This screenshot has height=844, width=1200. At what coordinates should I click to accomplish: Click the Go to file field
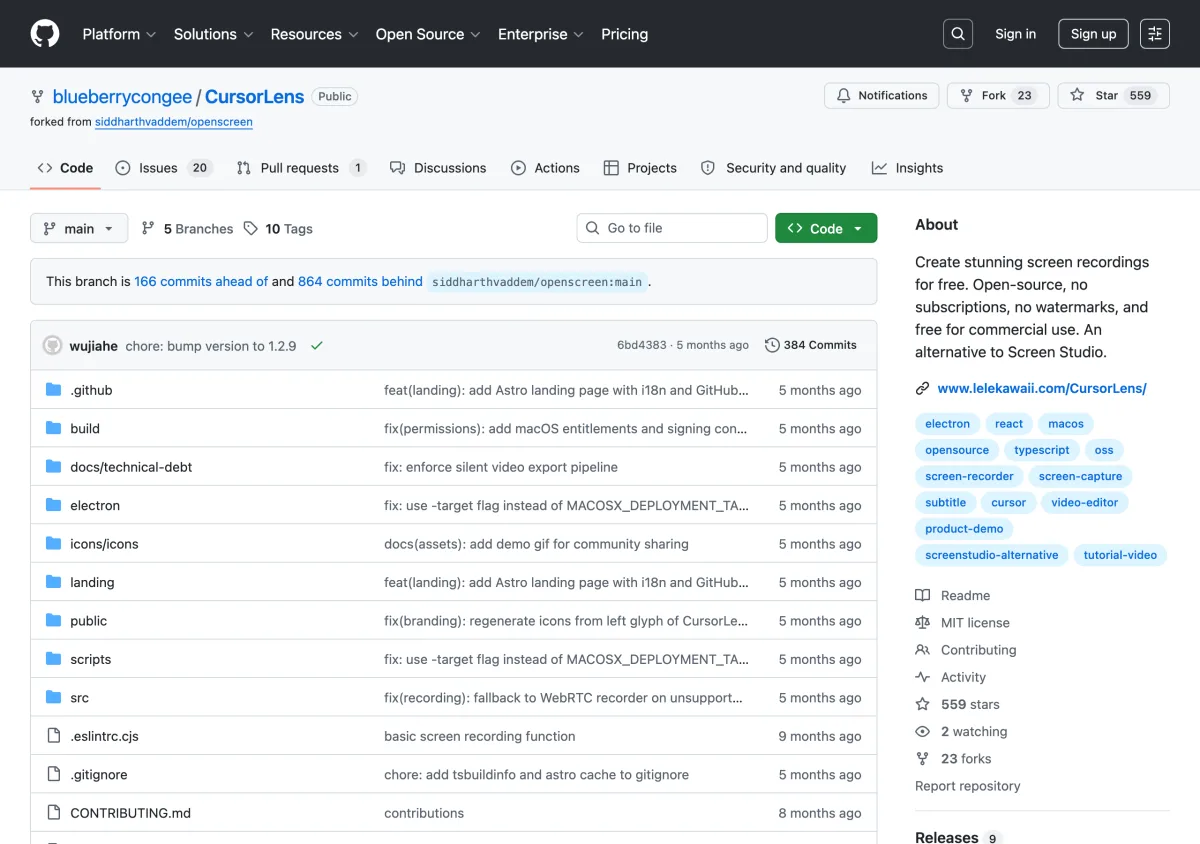[672, 228]
